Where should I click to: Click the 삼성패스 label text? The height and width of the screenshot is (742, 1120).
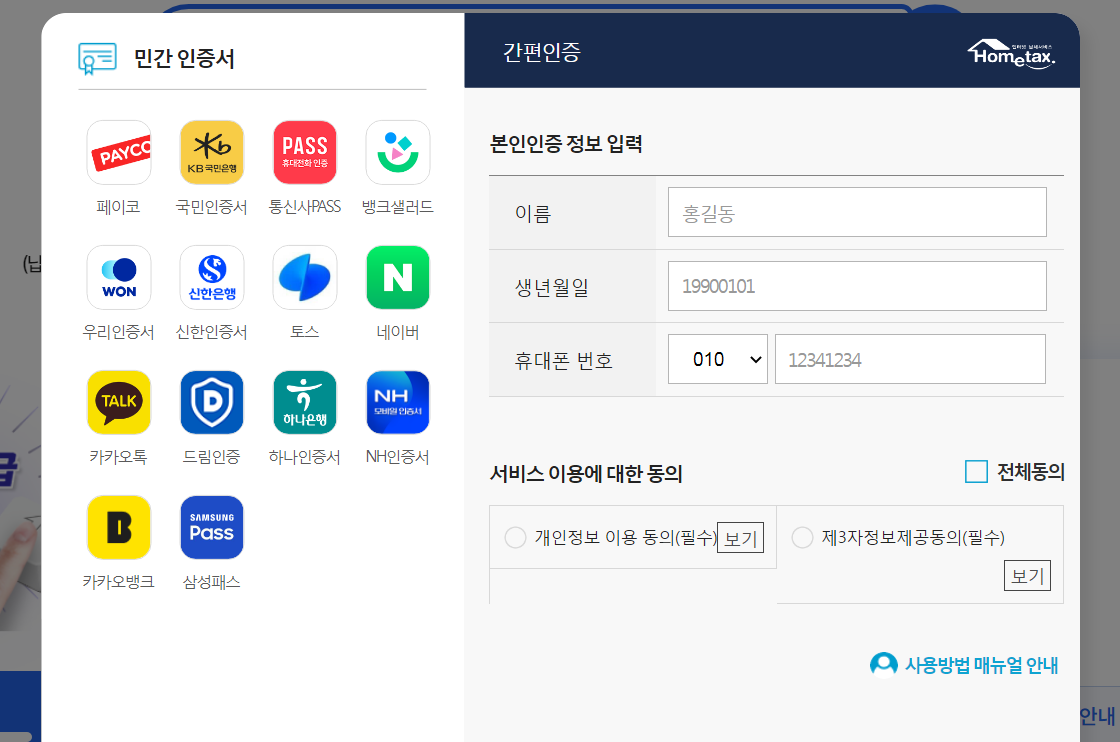211,582
